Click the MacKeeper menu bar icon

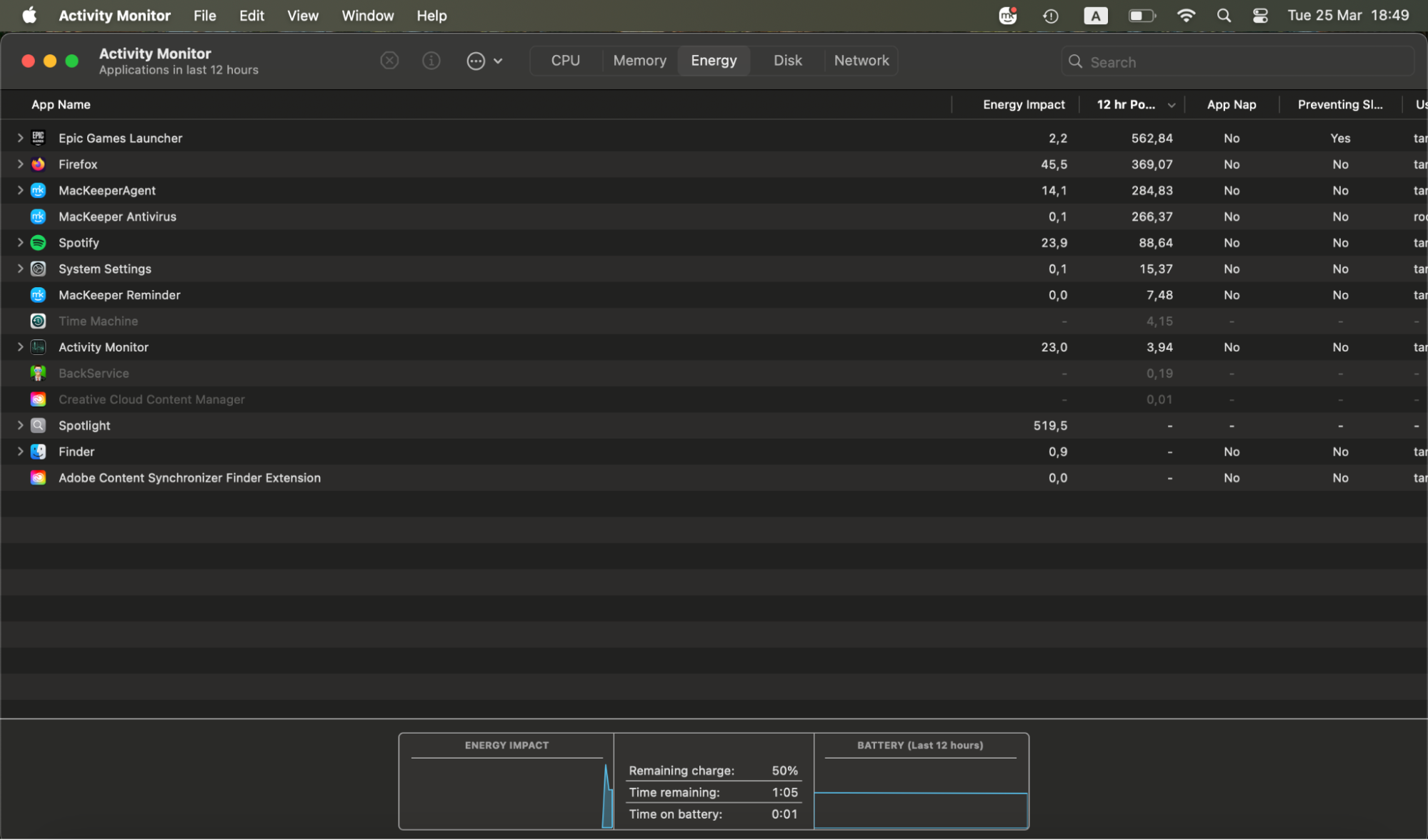(1007, 16)
